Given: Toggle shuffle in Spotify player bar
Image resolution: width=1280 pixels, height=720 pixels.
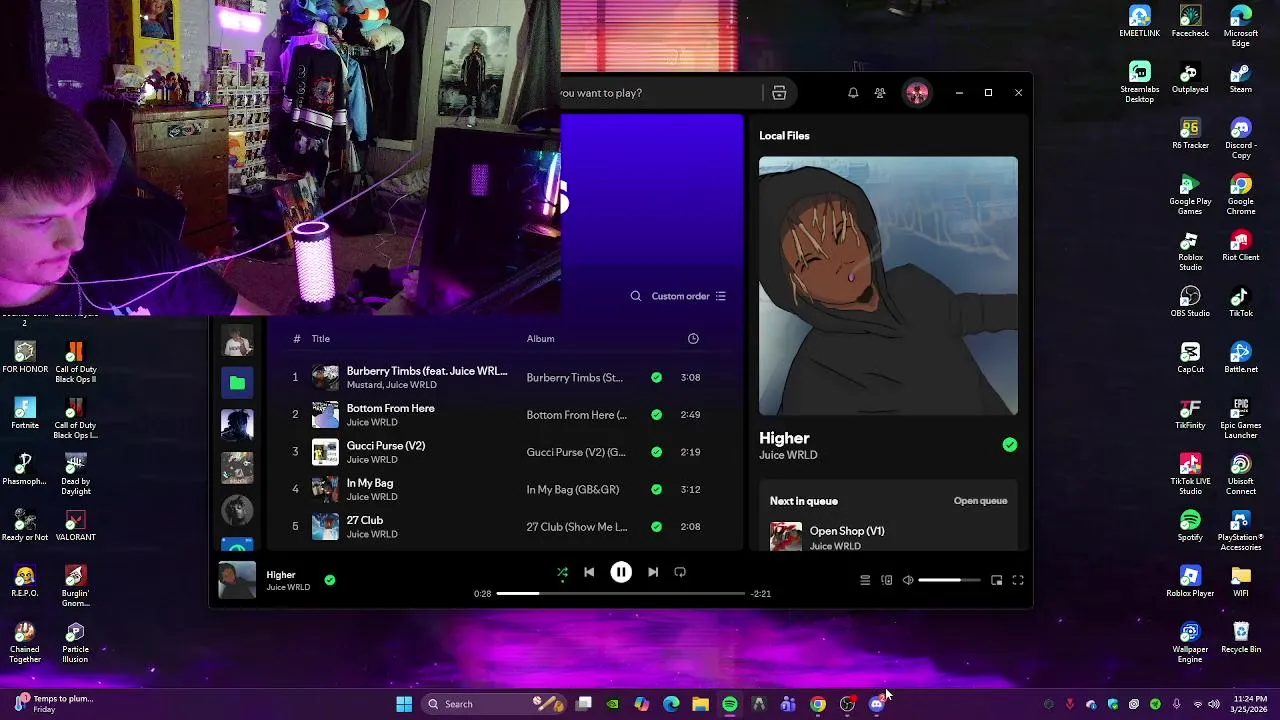Looking at the screenshot, I should pyautogui.click(x=562, y=572).
